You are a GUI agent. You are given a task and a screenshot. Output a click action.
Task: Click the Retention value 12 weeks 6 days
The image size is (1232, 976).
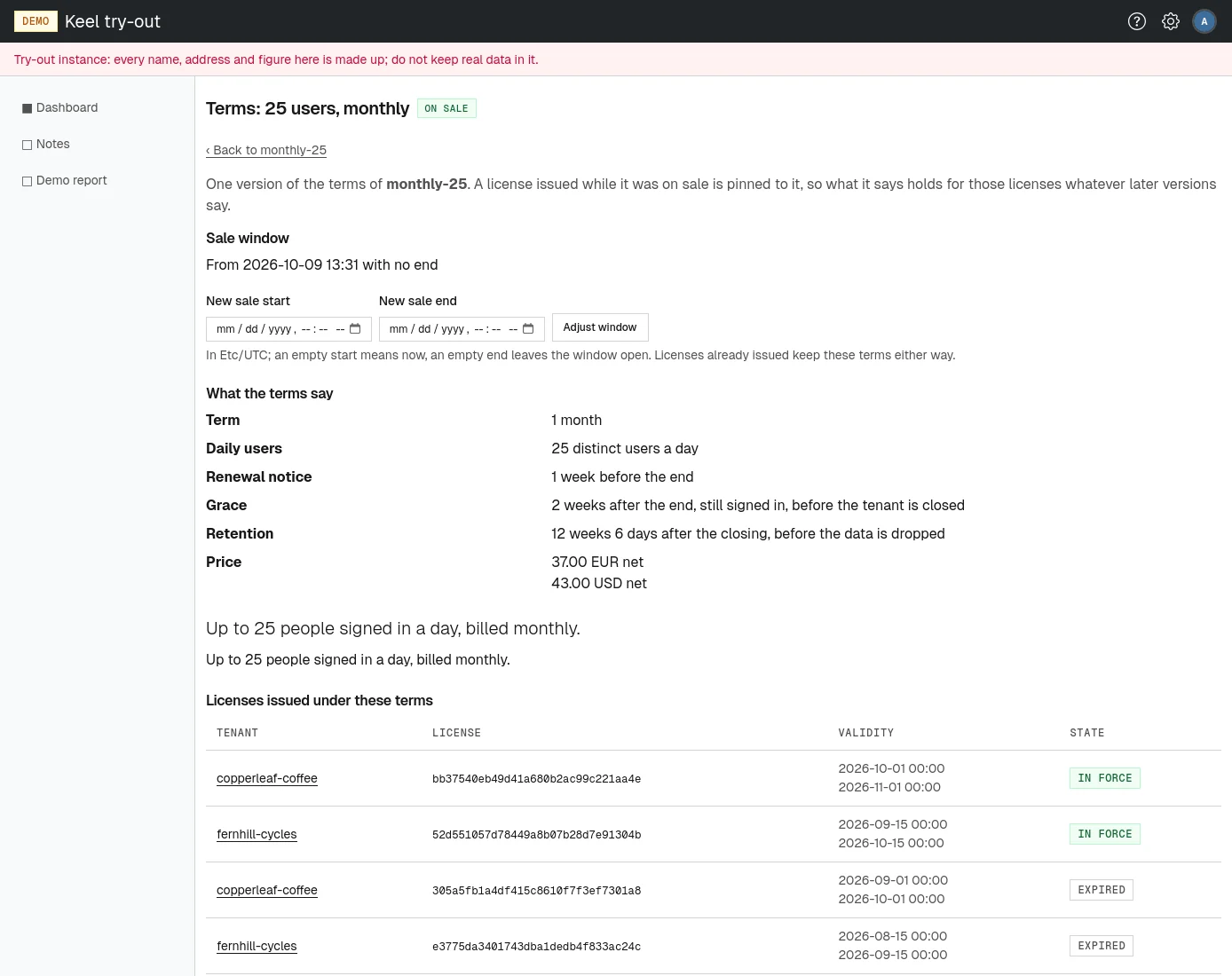[748, 533]
